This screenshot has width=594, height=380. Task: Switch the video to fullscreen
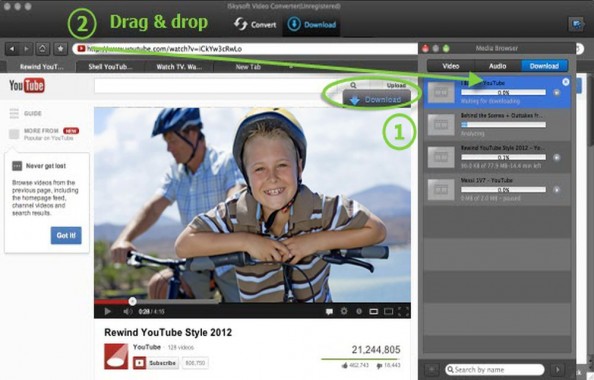(x=403, y=311)
